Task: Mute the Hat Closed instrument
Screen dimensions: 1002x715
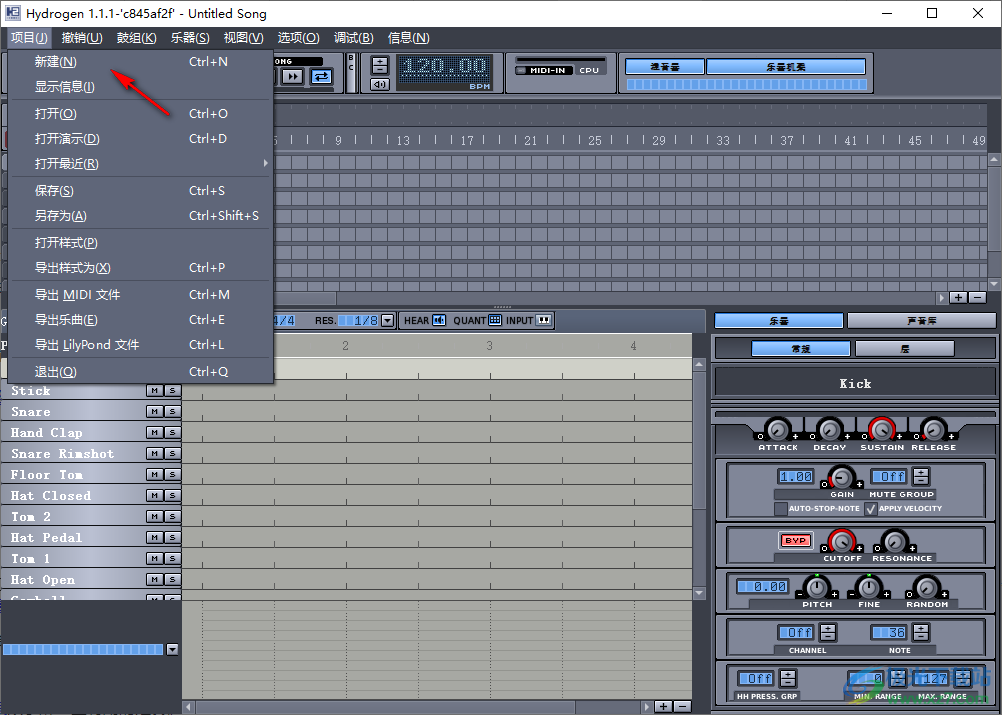Action: click(155, 496)
